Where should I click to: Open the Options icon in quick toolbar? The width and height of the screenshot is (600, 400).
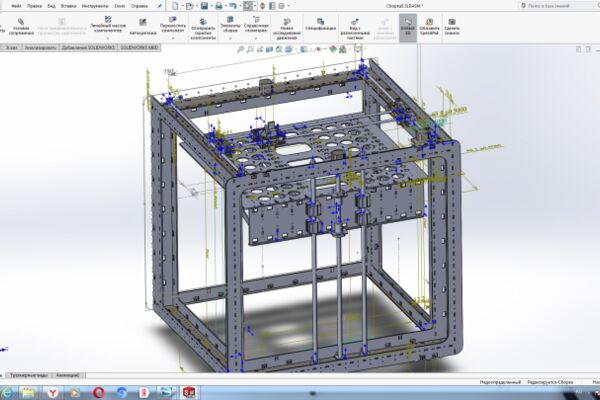pyautogui.click(x=281, y=6)
